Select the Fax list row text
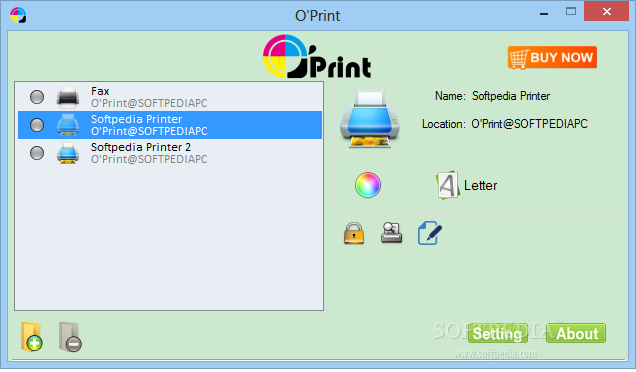 (149, 97)
